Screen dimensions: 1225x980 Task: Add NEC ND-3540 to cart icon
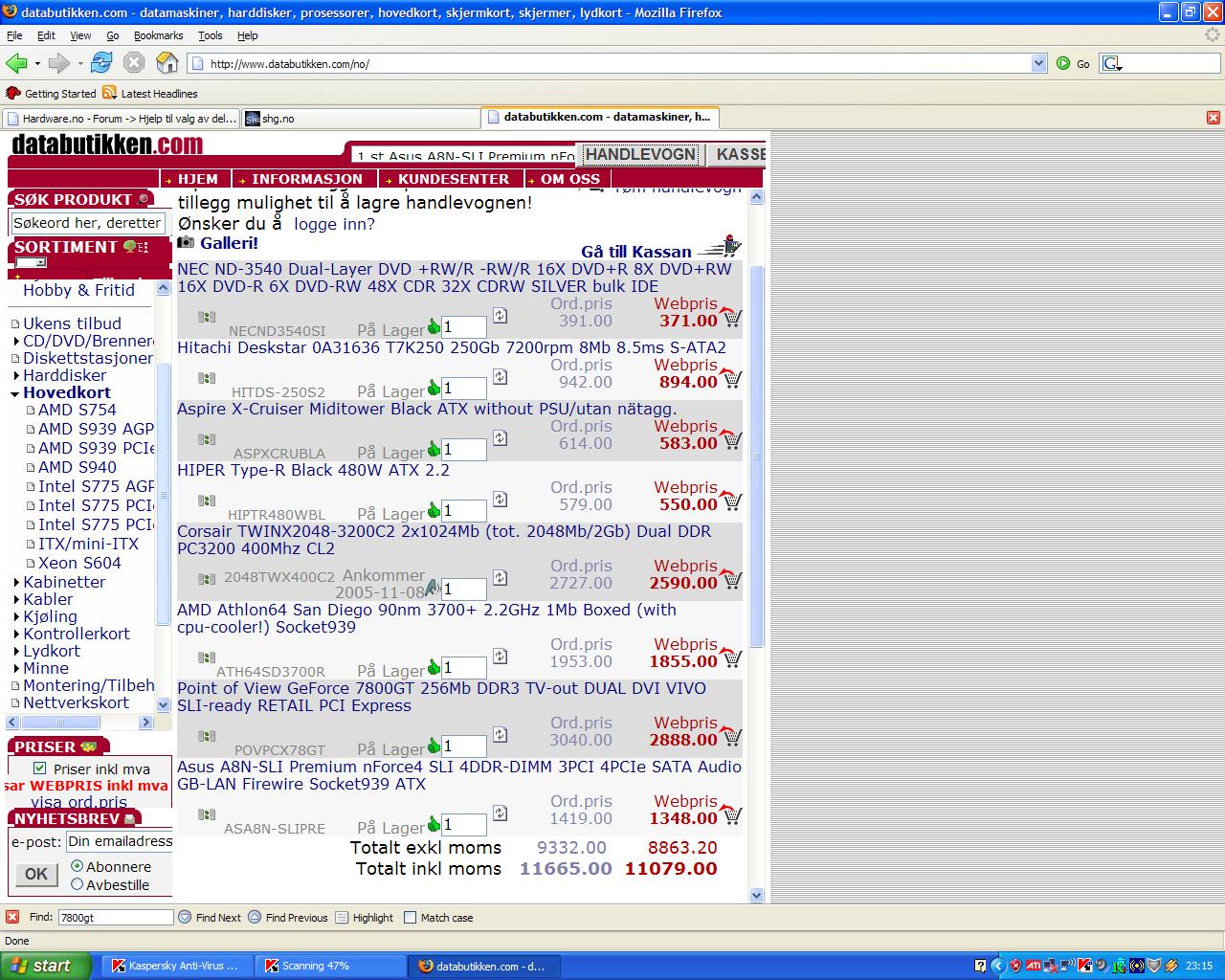tap(732, 318)
